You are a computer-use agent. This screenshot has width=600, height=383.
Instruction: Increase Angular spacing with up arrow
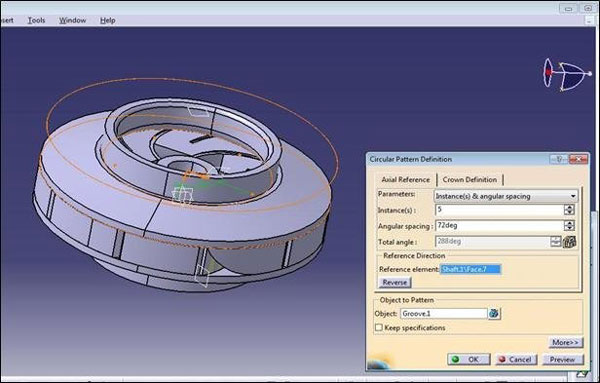pos(569,223)
